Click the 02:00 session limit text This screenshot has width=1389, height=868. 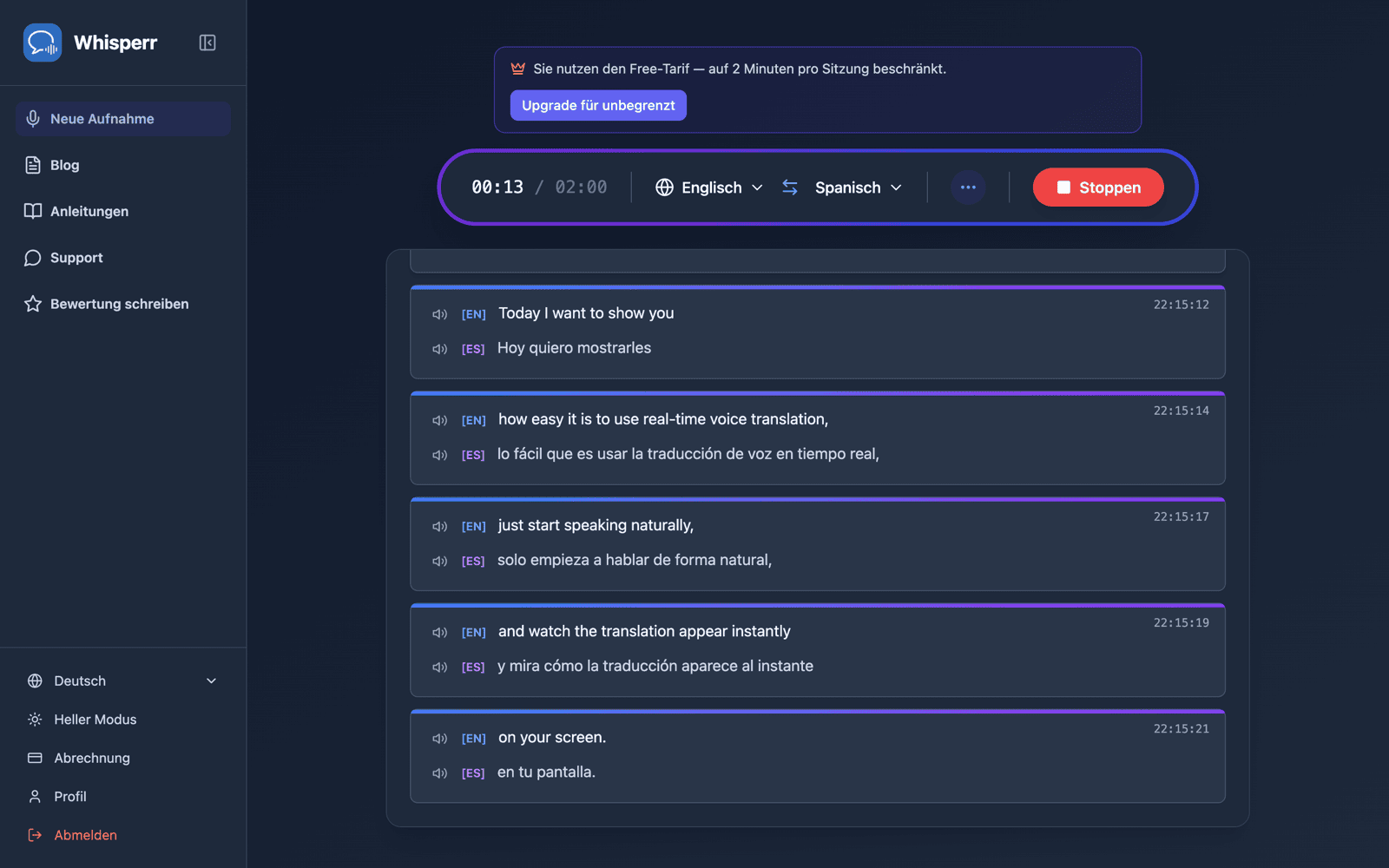point(581,187)
